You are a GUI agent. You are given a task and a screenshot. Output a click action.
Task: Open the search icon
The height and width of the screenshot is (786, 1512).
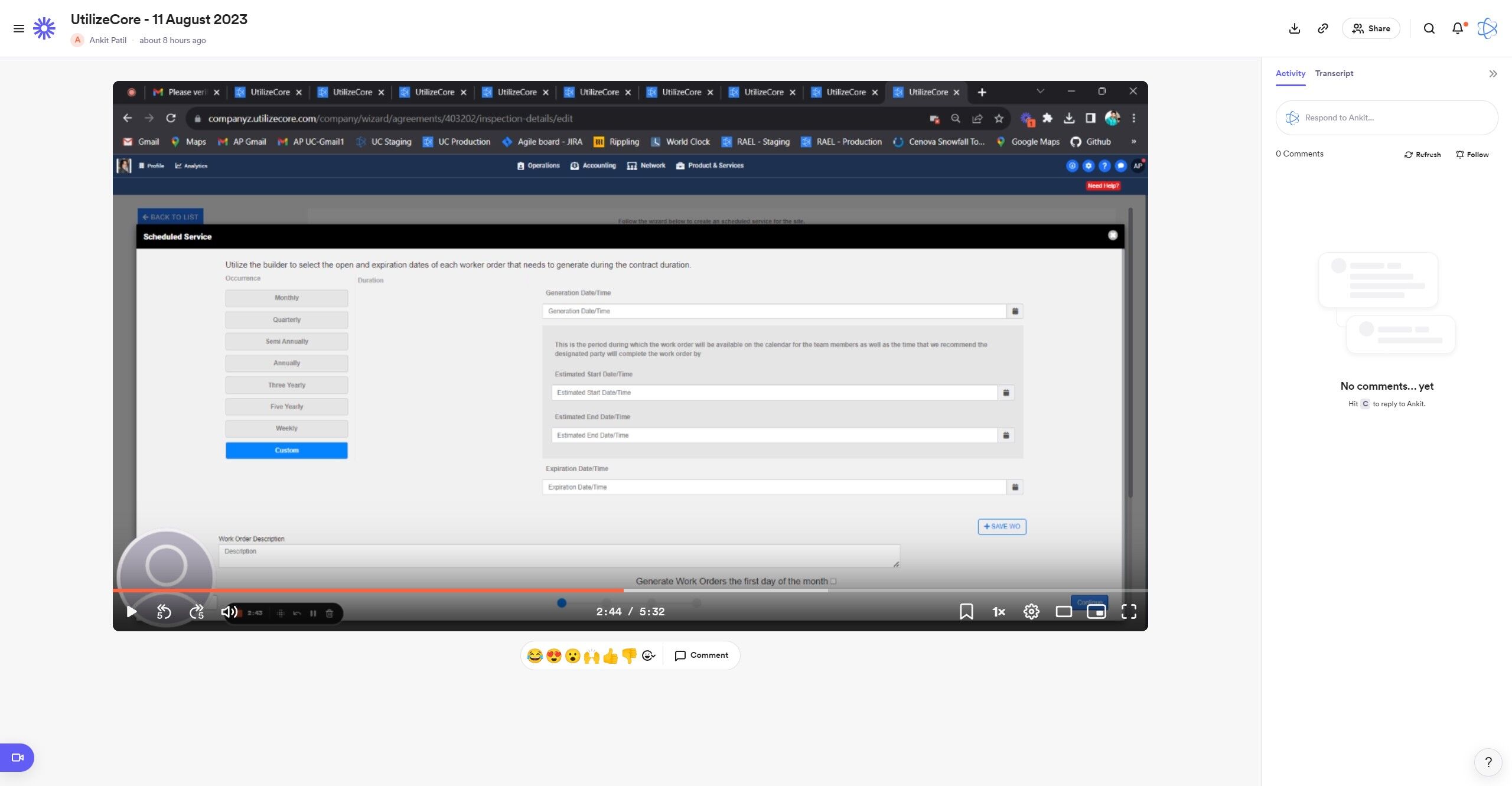(1429, 28)
